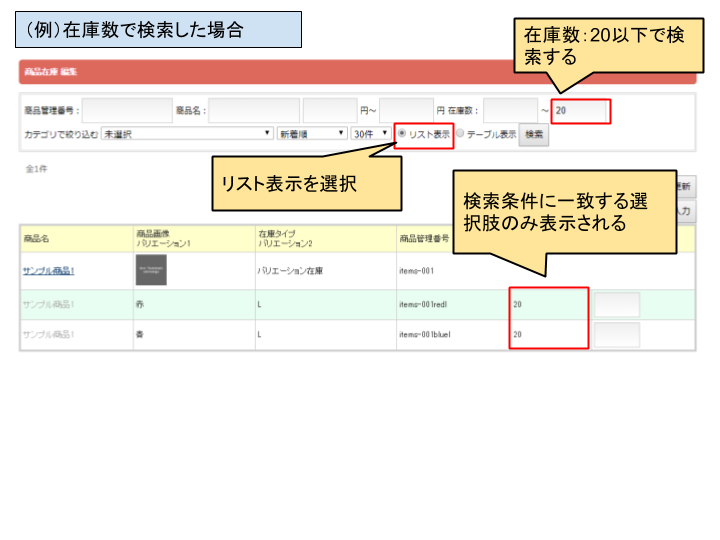Open the サンプル商品1 product link
The image size is (720, 540).
tap(49, 271)
